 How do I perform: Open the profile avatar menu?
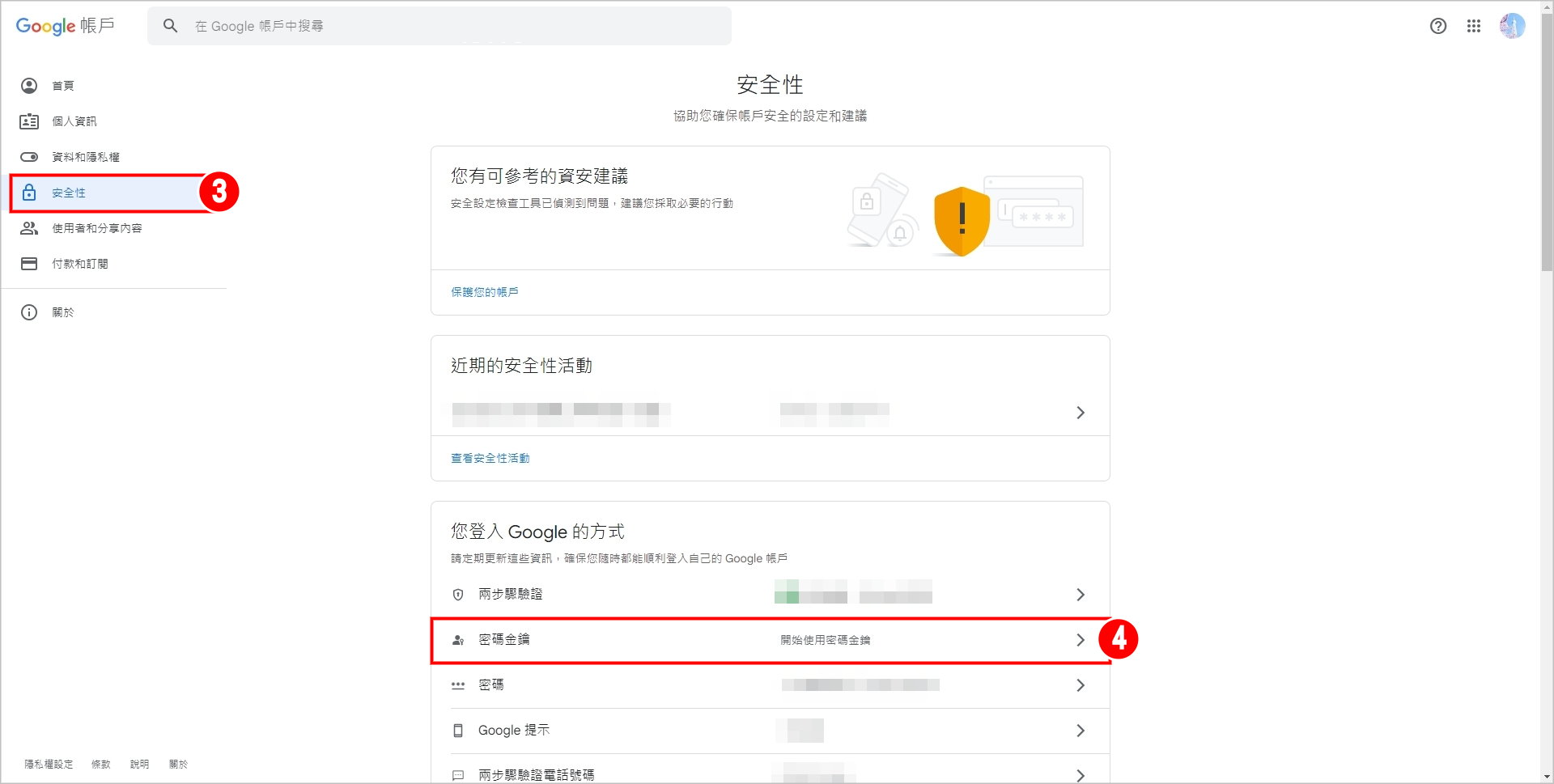coord(1512,26)
